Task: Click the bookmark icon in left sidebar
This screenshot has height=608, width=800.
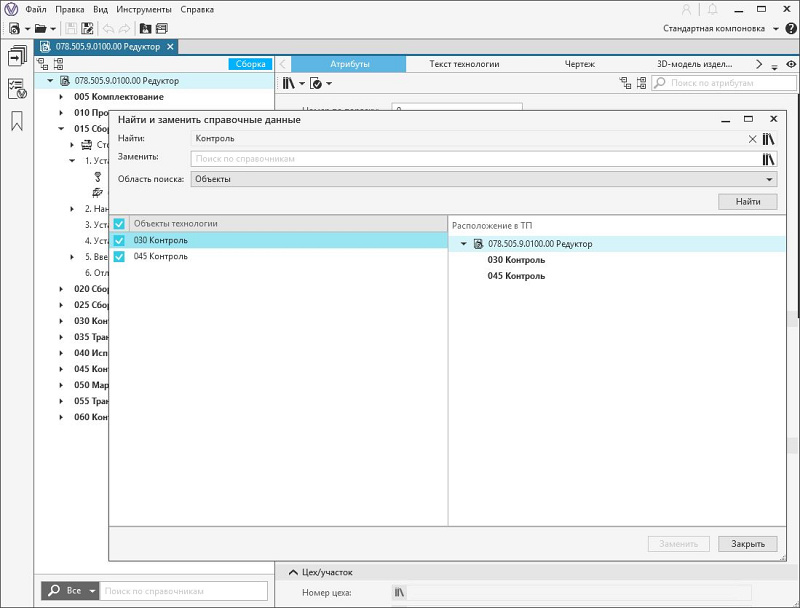Action: pyautogui.click(x=17, y=121)
